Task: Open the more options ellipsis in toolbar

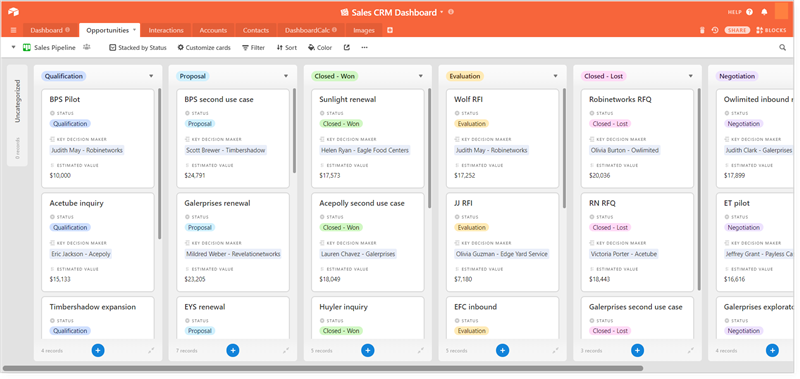Action: click(x=364, y=47)
